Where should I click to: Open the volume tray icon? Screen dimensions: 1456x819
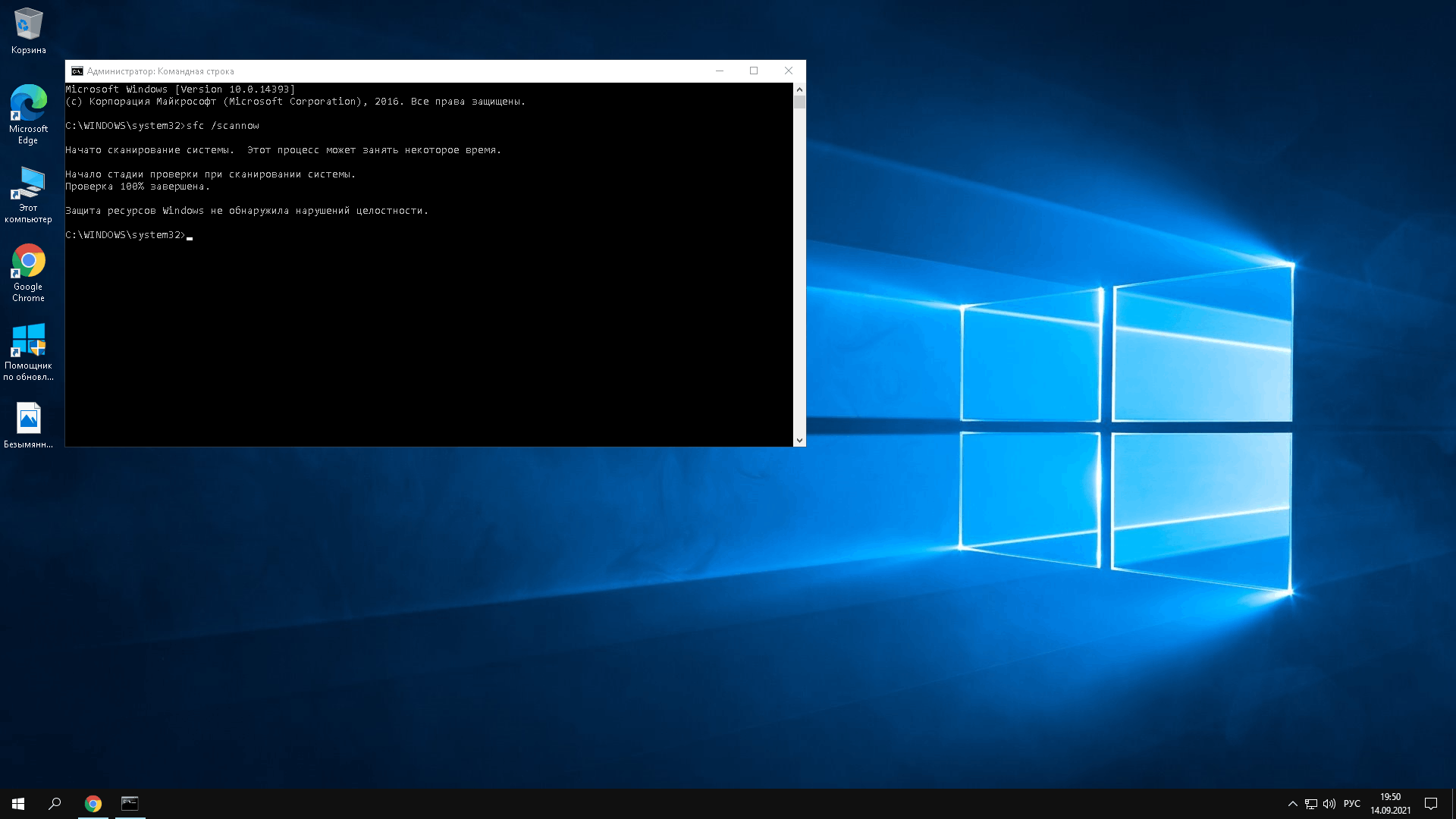(1329, 804)
